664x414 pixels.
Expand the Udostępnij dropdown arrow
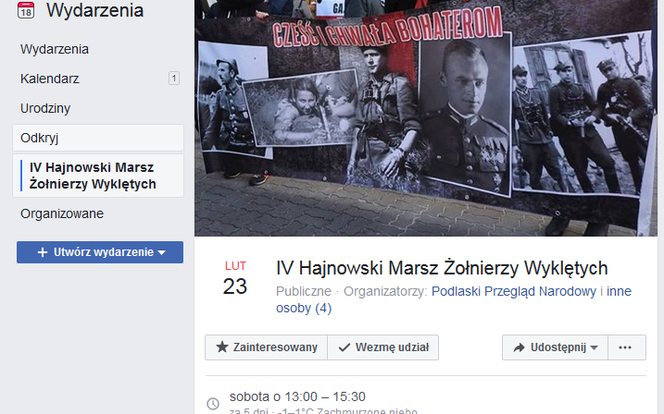594,348
